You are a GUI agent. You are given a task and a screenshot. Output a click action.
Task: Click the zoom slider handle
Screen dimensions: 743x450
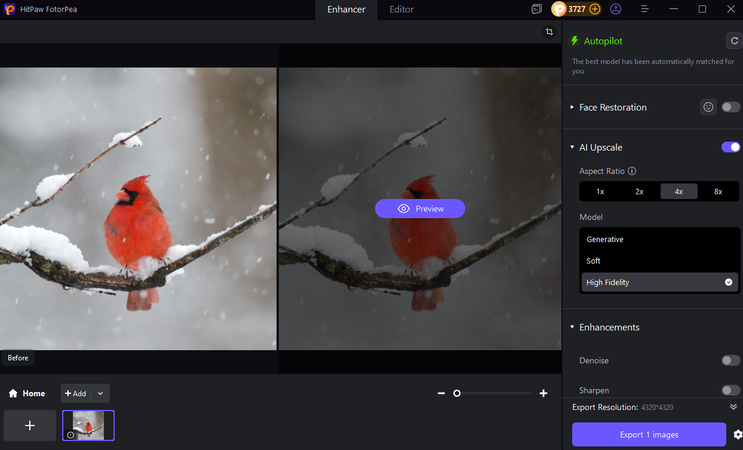[x=457, y=393]
